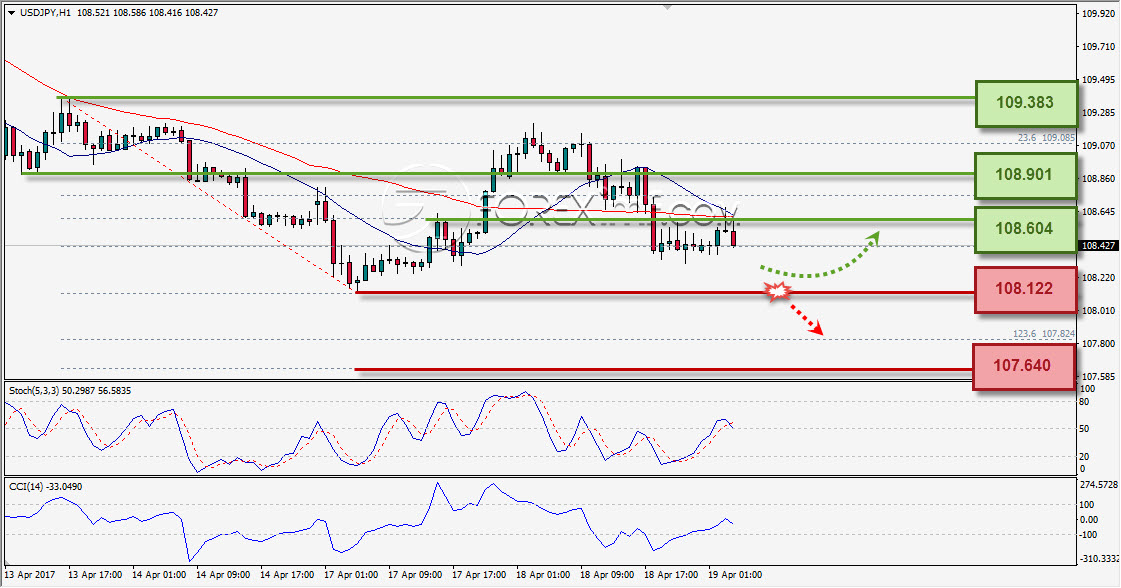Click the CCI scale value -100
Image resolution: width=1121 pixels, height=588 pixels.
[1088, 535]
